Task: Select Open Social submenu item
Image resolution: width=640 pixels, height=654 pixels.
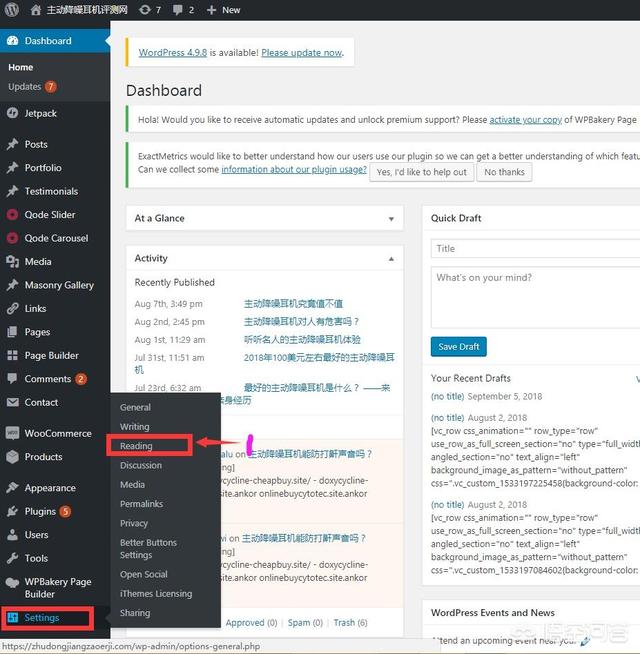Action: 144,574
